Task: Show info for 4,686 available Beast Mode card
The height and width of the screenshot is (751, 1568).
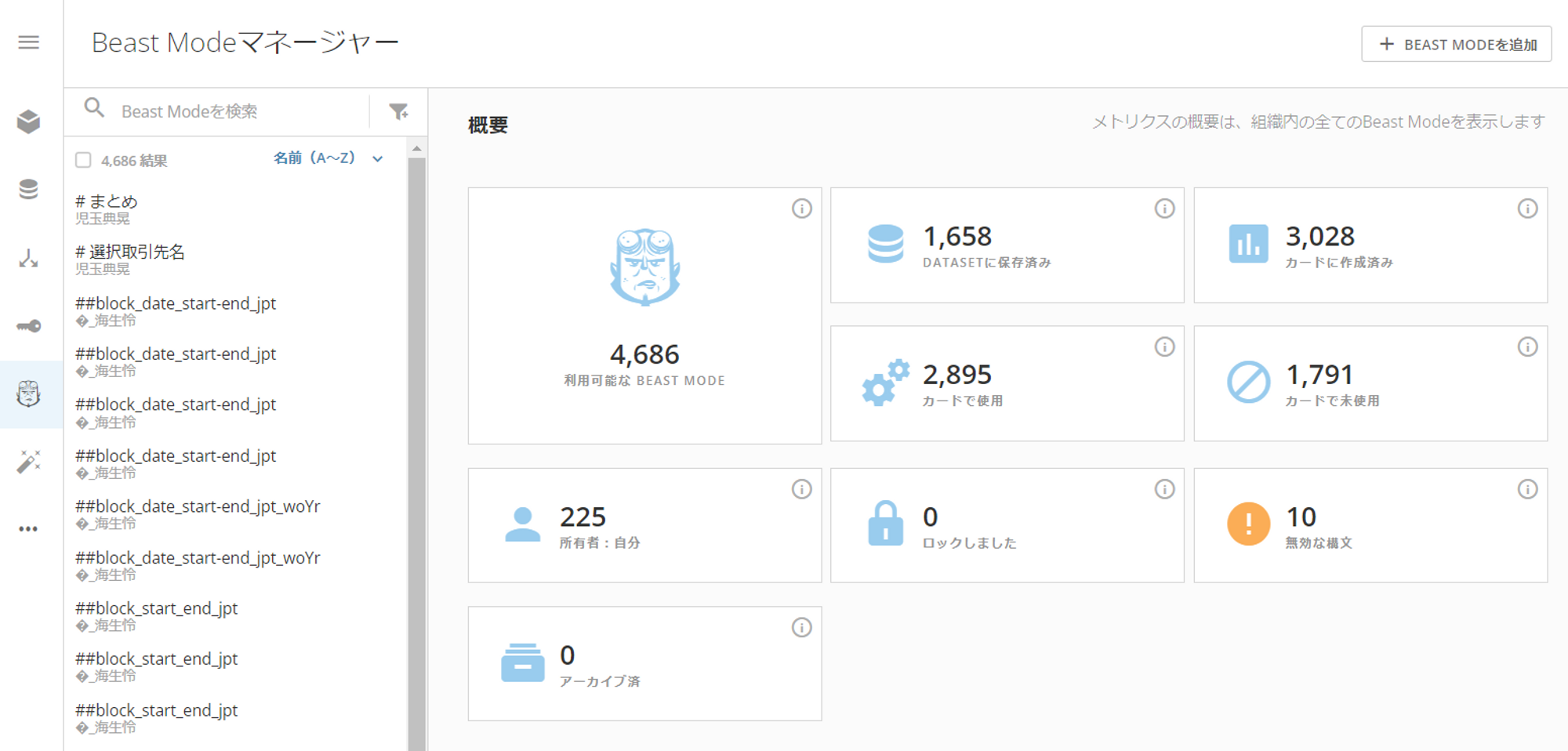Action: pos(801,209)
